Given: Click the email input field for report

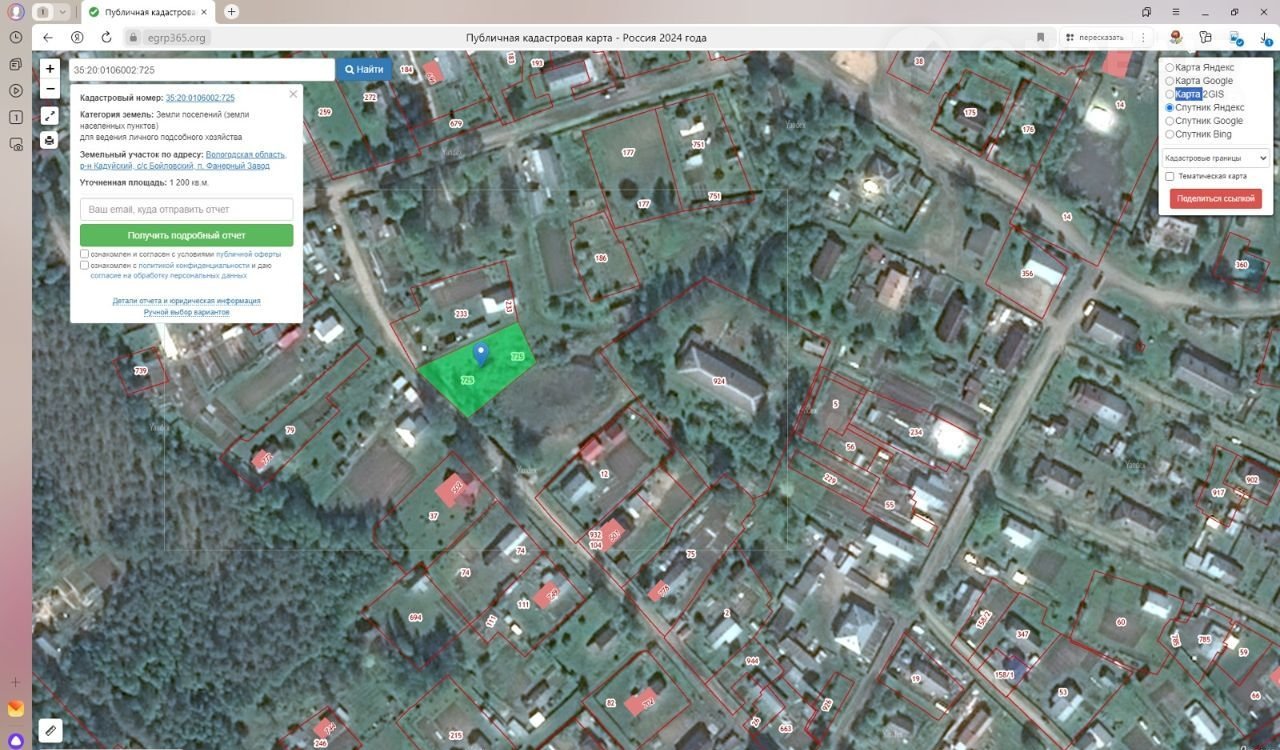Looking at the screenshot, I should (186, 210).
